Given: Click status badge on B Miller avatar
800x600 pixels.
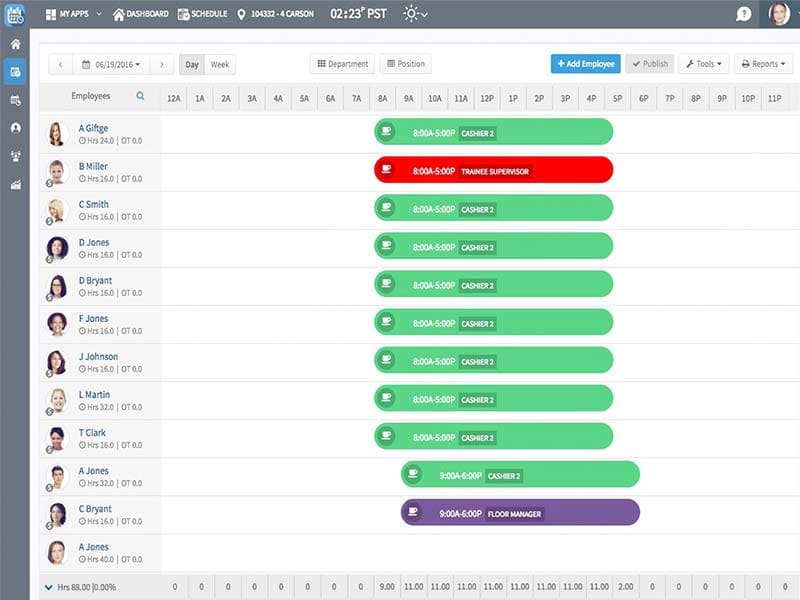Looking at the screenshot, I should coord(49,183).
